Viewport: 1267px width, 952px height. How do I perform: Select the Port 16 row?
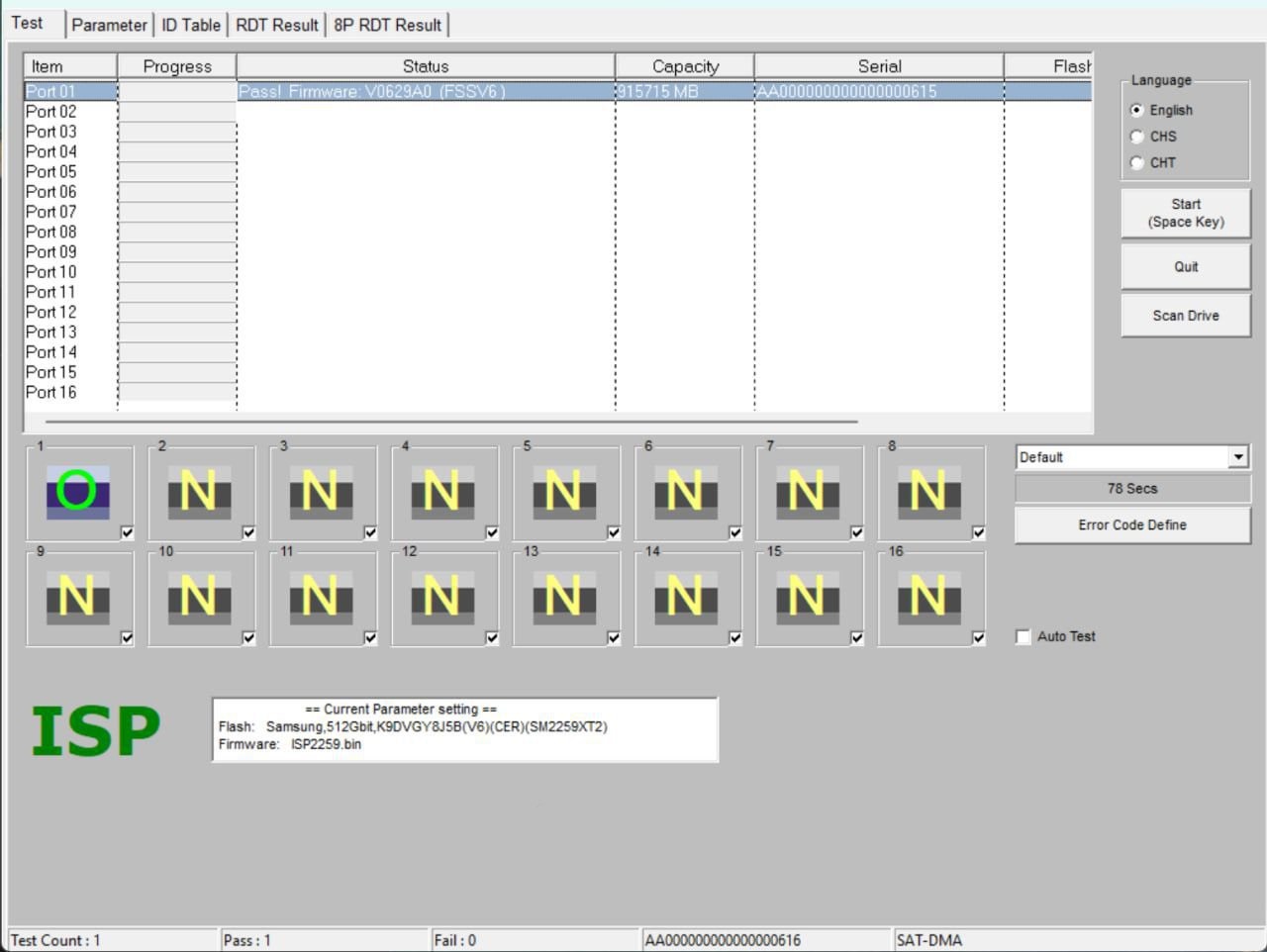click(x=557, y=392)
